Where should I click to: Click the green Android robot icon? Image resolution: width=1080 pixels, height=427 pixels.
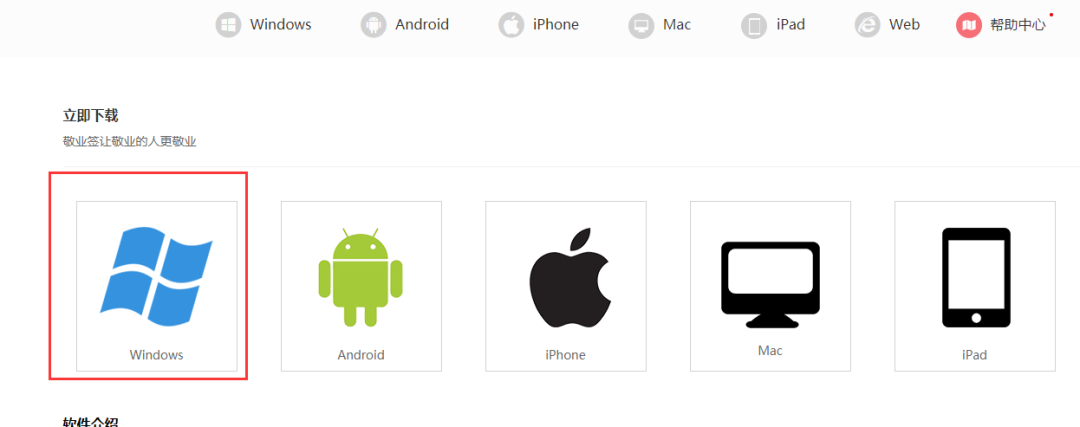360,277
